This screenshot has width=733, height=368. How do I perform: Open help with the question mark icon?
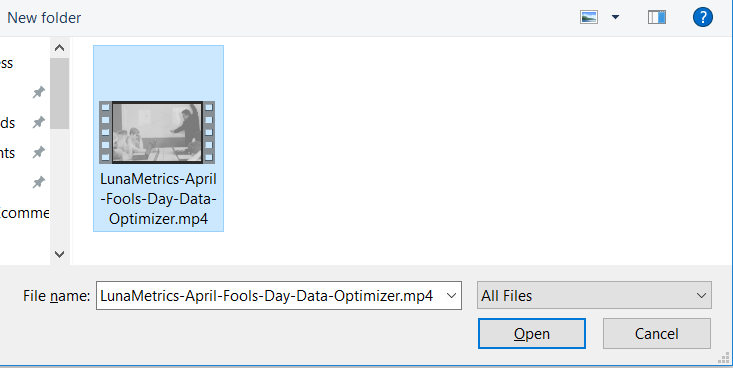(703, 17)
